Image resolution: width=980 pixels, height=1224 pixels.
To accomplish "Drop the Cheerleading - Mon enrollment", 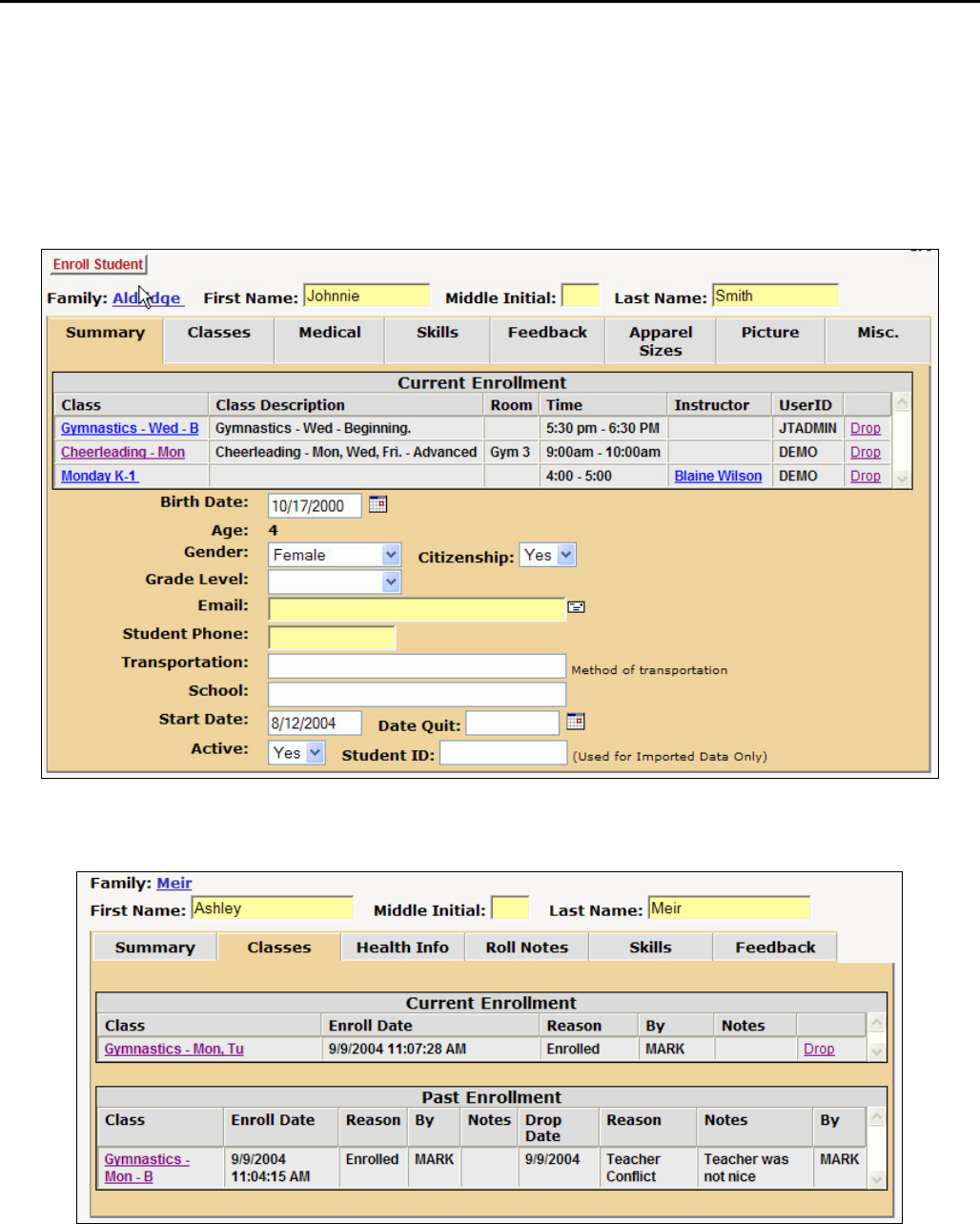I will tap(866, 453).
